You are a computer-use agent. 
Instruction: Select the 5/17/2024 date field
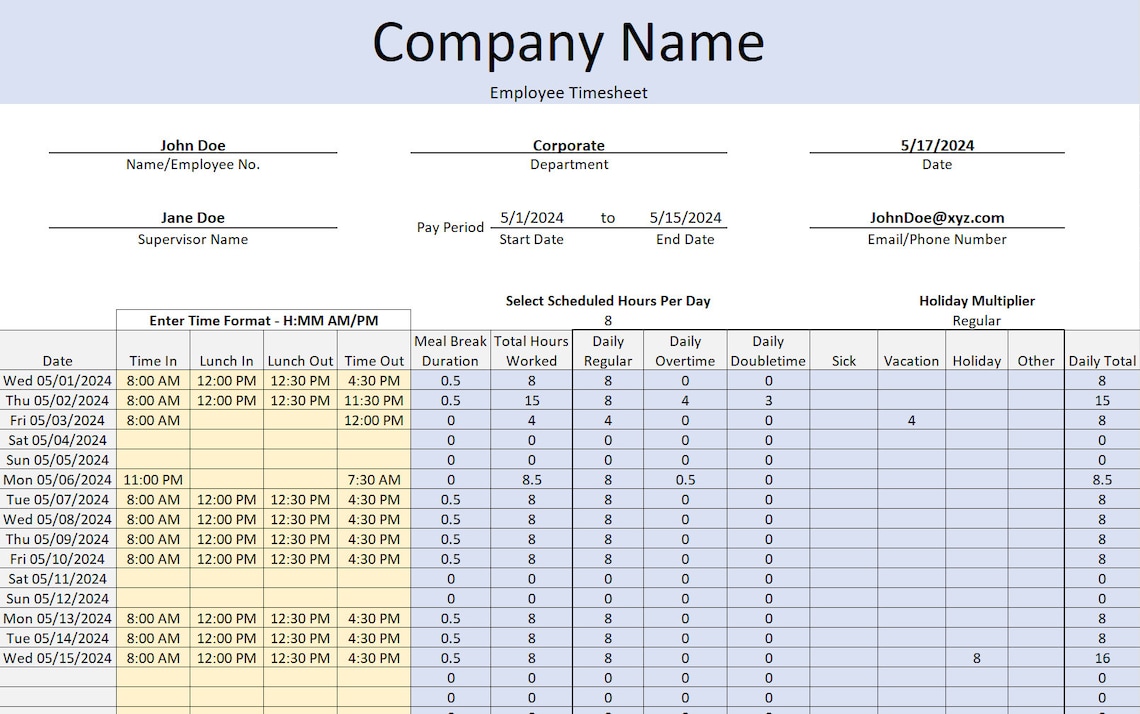point(937,144)
